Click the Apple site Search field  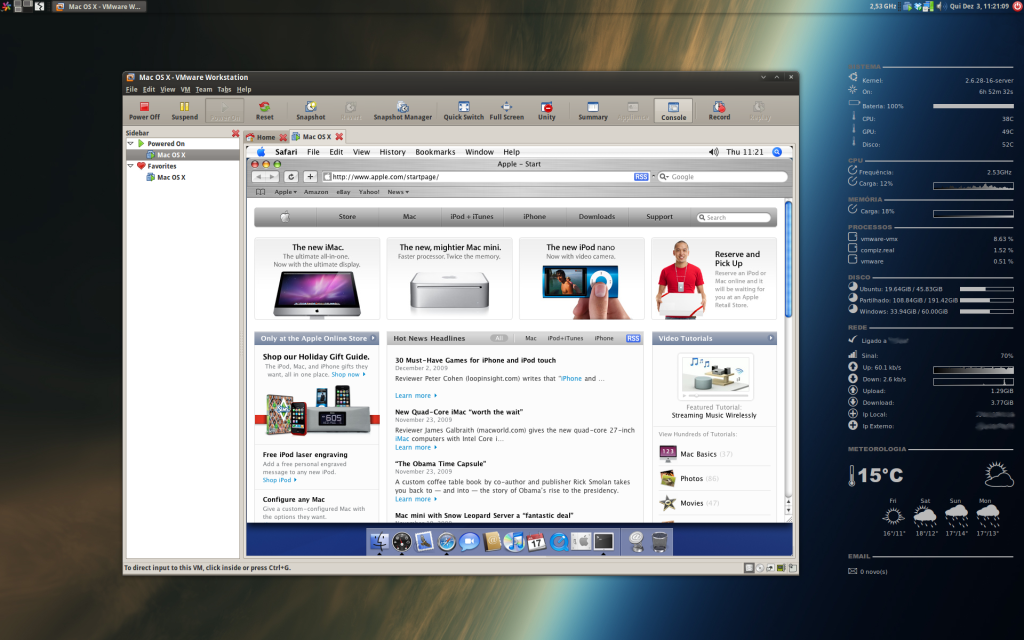point(733,217)
